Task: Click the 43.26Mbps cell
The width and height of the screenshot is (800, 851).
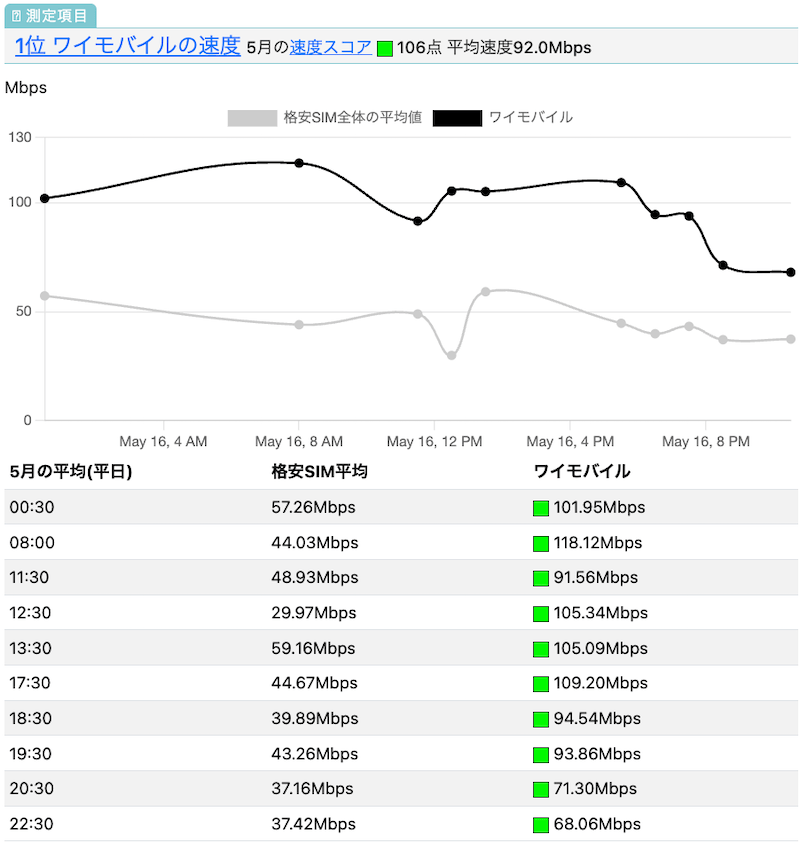Action: coord(315,754)
